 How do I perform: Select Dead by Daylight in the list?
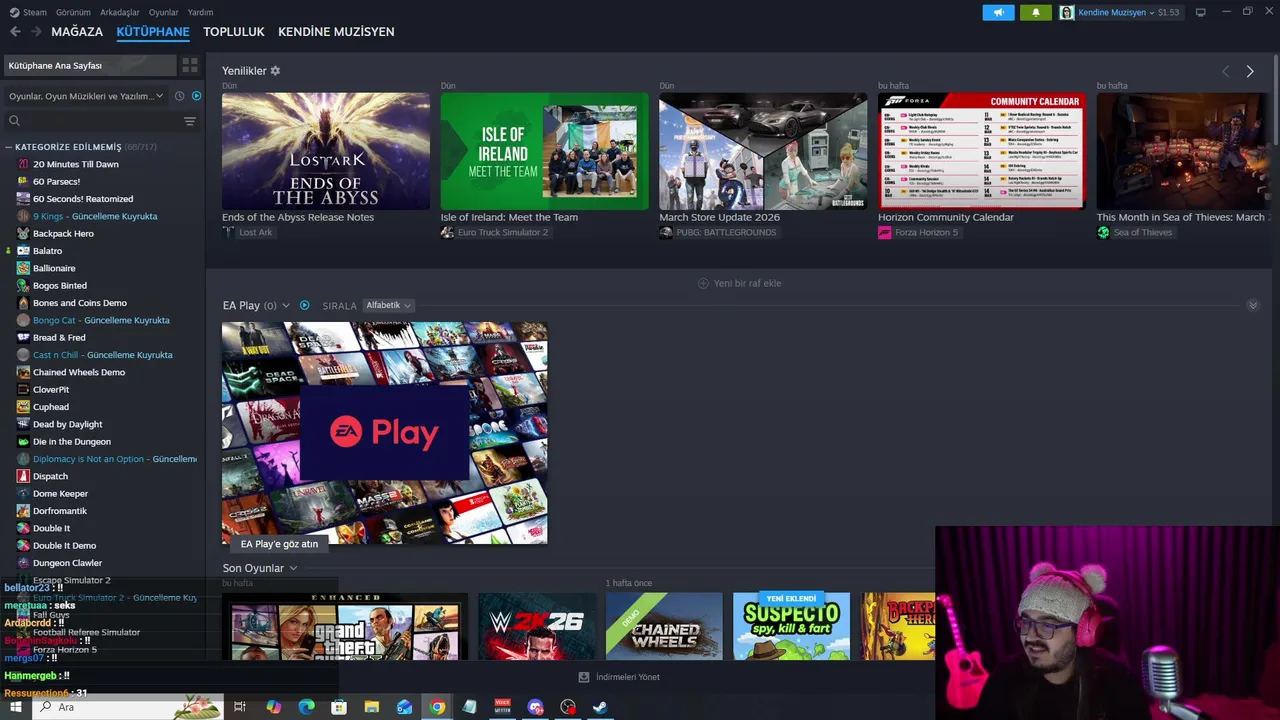tap(68, 424)
